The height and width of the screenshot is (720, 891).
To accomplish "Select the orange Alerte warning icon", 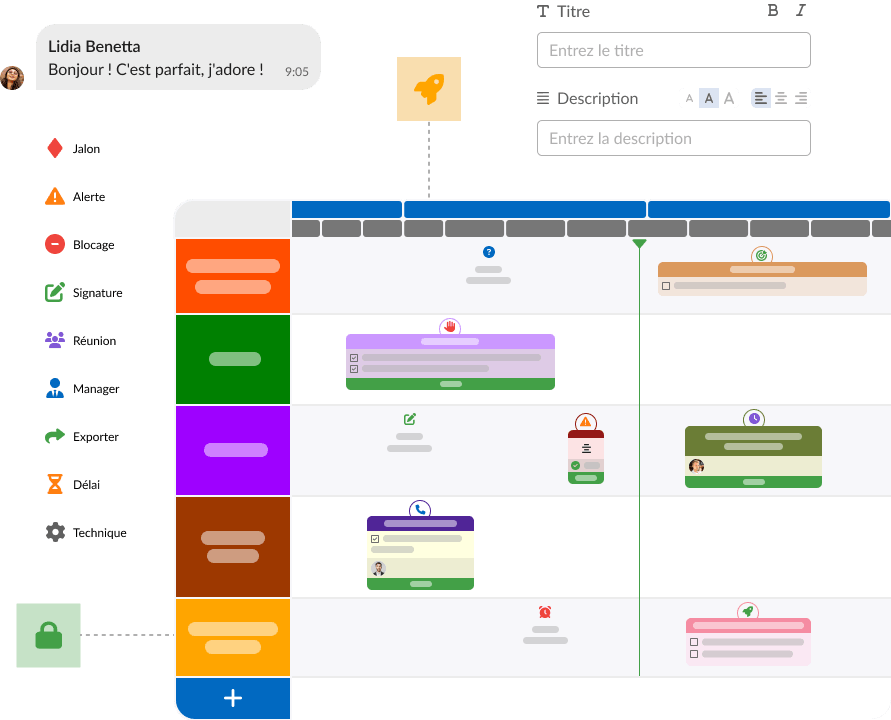I will coord(55,196).
